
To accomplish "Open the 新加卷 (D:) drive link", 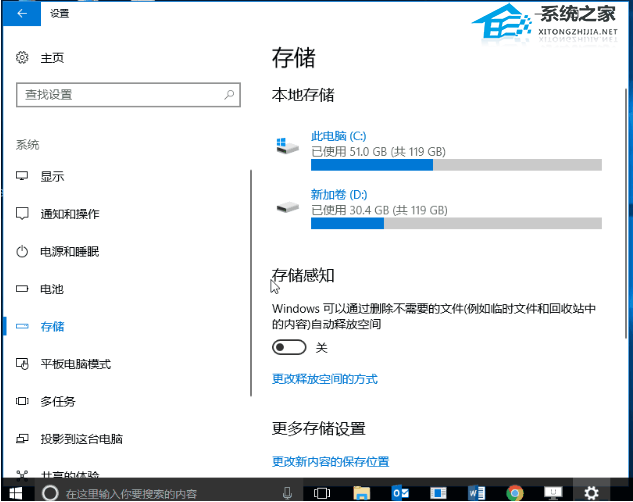I will (x=339, y=195).
